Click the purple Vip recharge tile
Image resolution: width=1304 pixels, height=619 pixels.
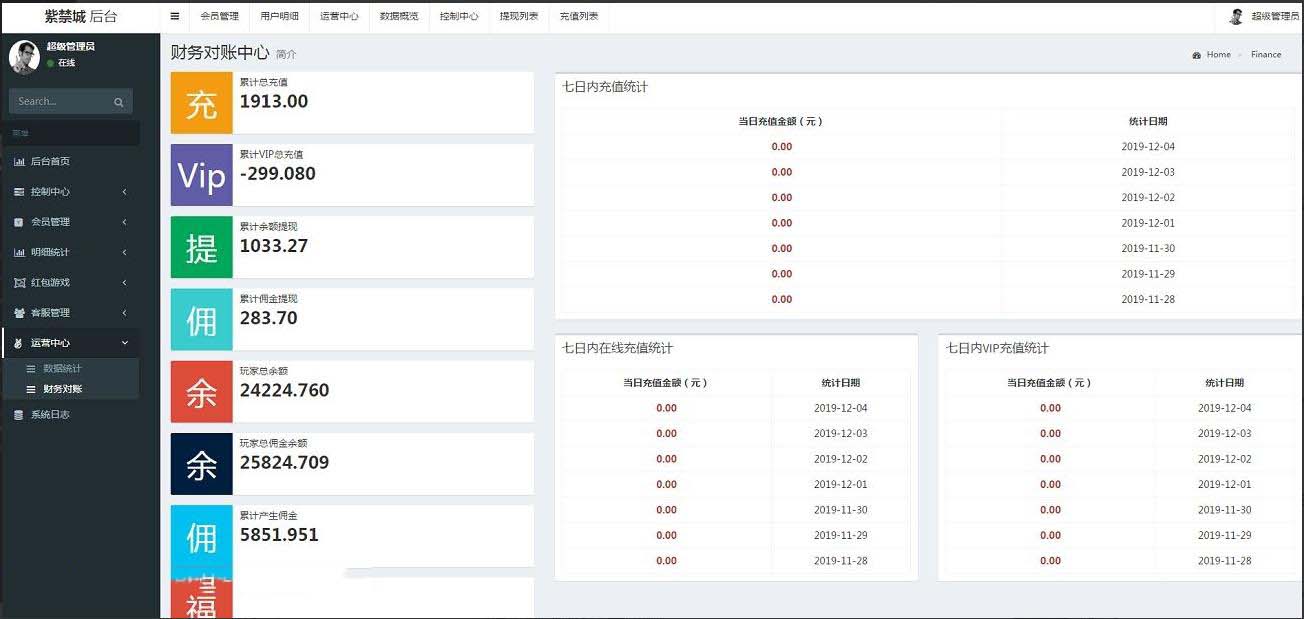pos(201,175)
